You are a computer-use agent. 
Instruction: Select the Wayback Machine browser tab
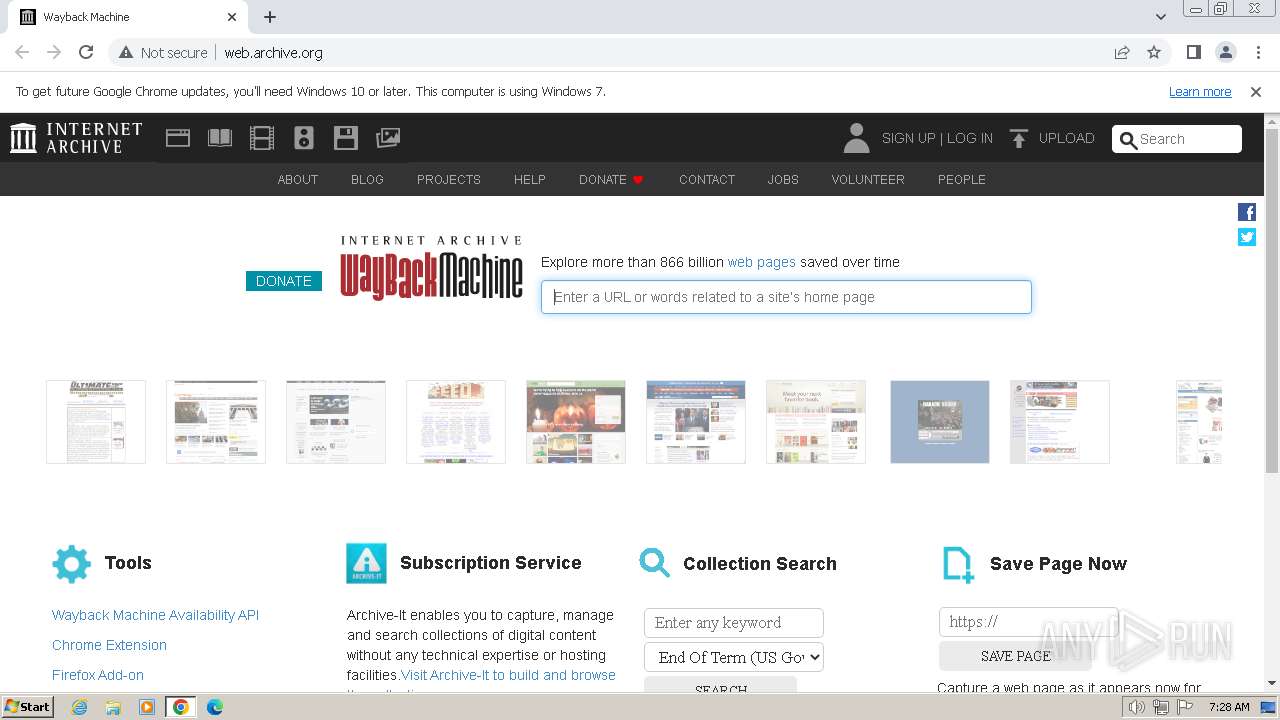[x=127, y=17]
